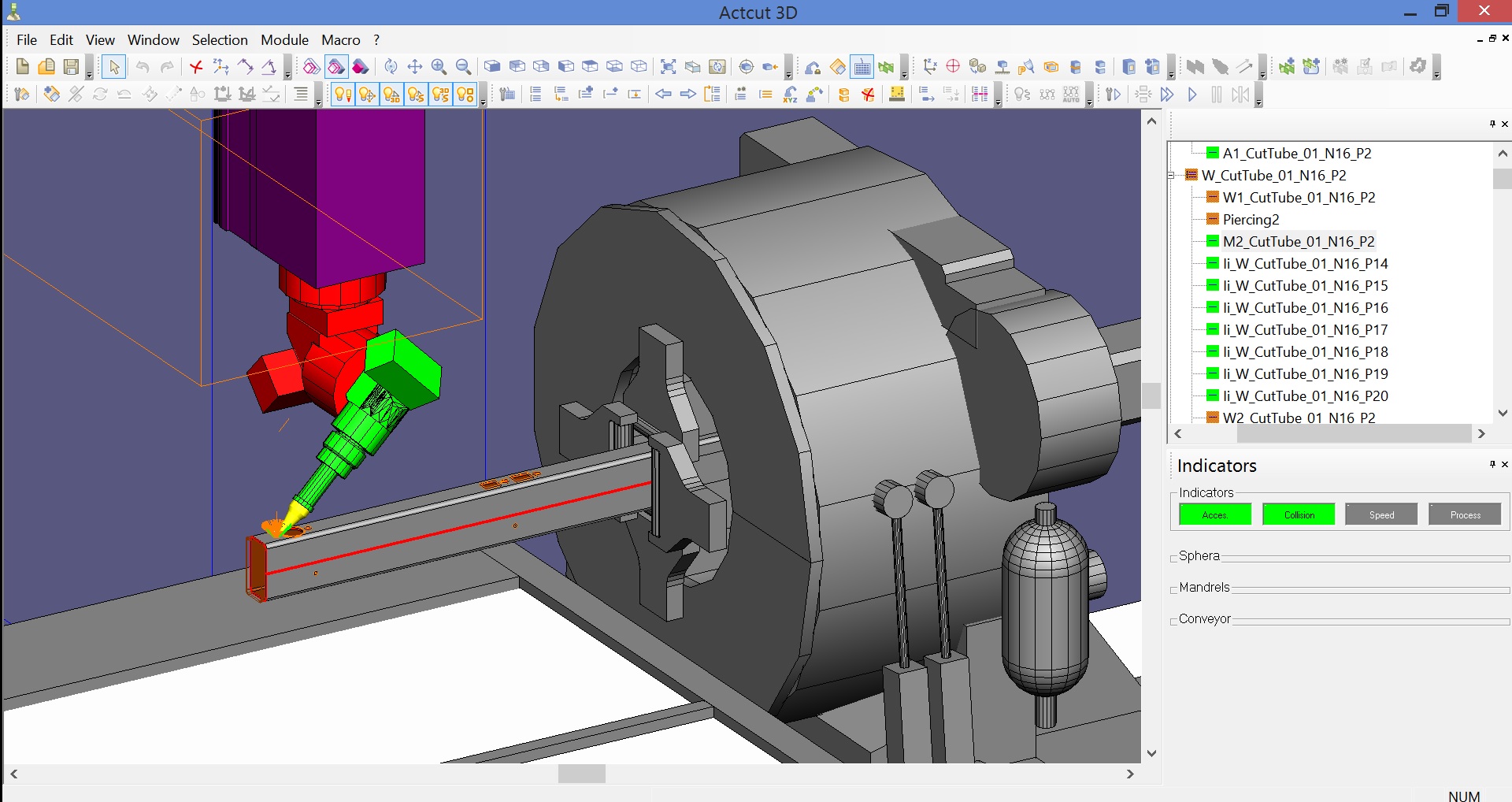Collapse the W_CutTube_01_N16_P2 tree node
Screen dimensions: 1512x802
[1172, 176]
